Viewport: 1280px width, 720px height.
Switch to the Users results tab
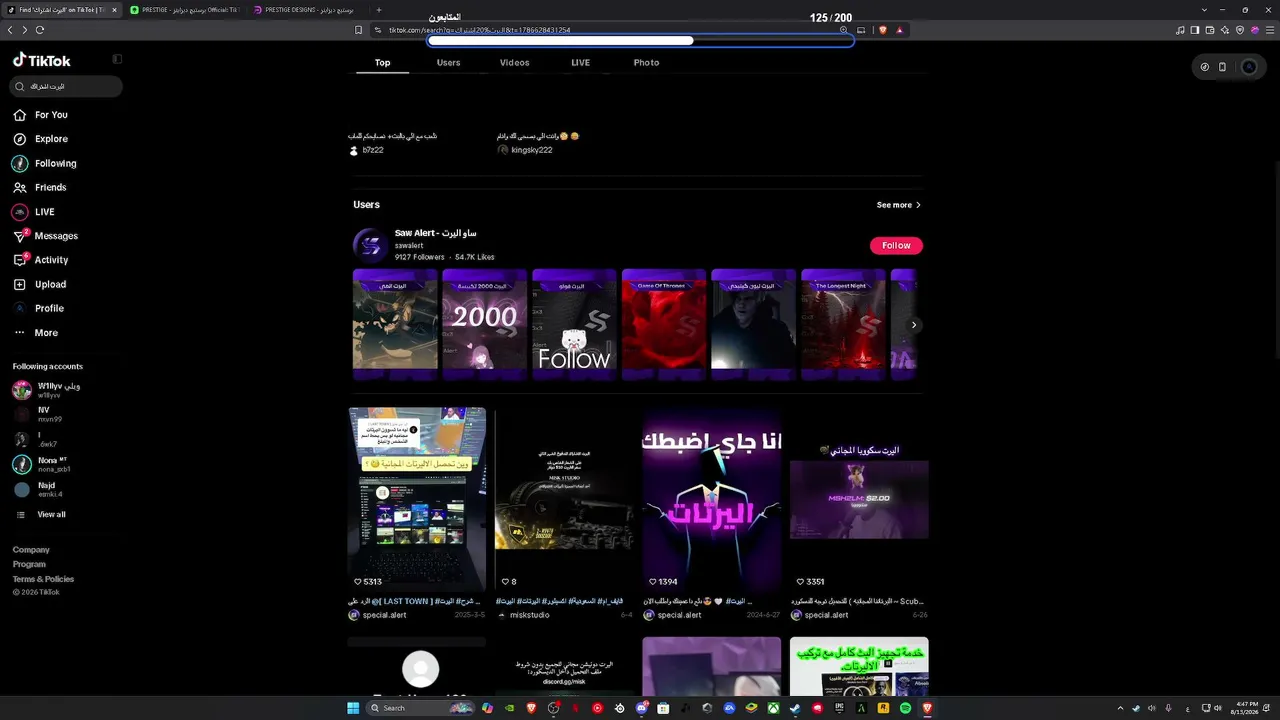448,63
